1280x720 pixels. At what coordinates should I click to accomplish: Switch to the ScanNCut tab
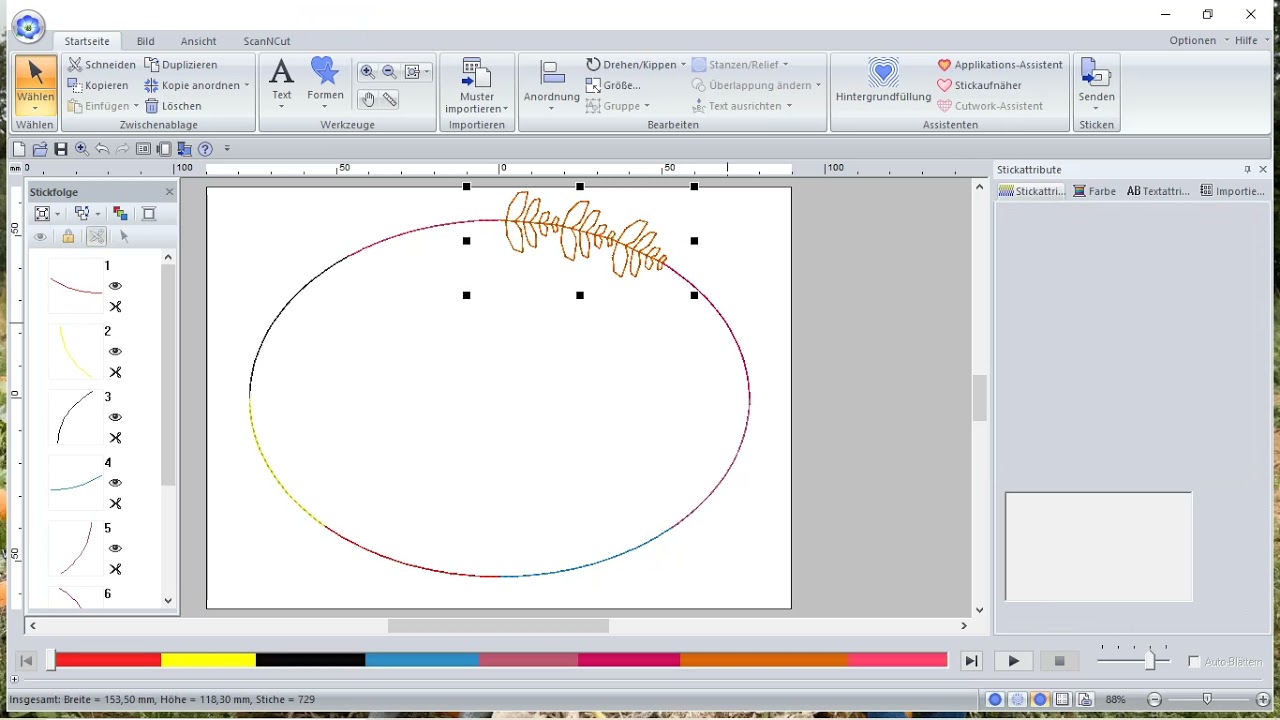pyautogui.click(x=267, y=41)
